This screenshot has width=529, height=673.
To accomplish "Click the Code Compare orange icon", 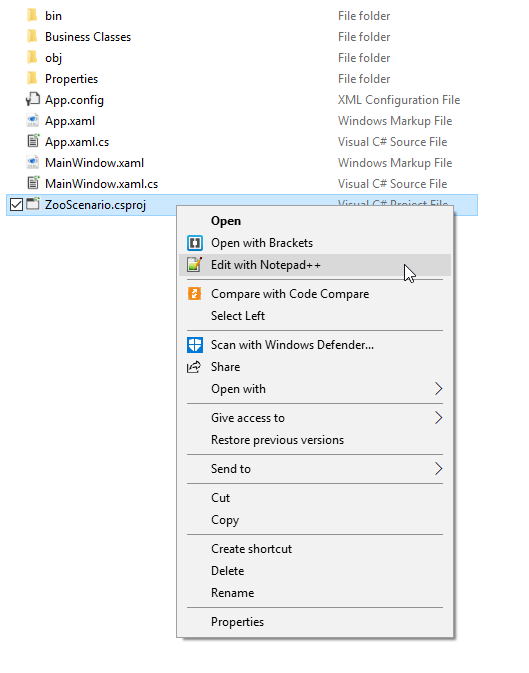I will pyautogui.click(x=195, y=294).
